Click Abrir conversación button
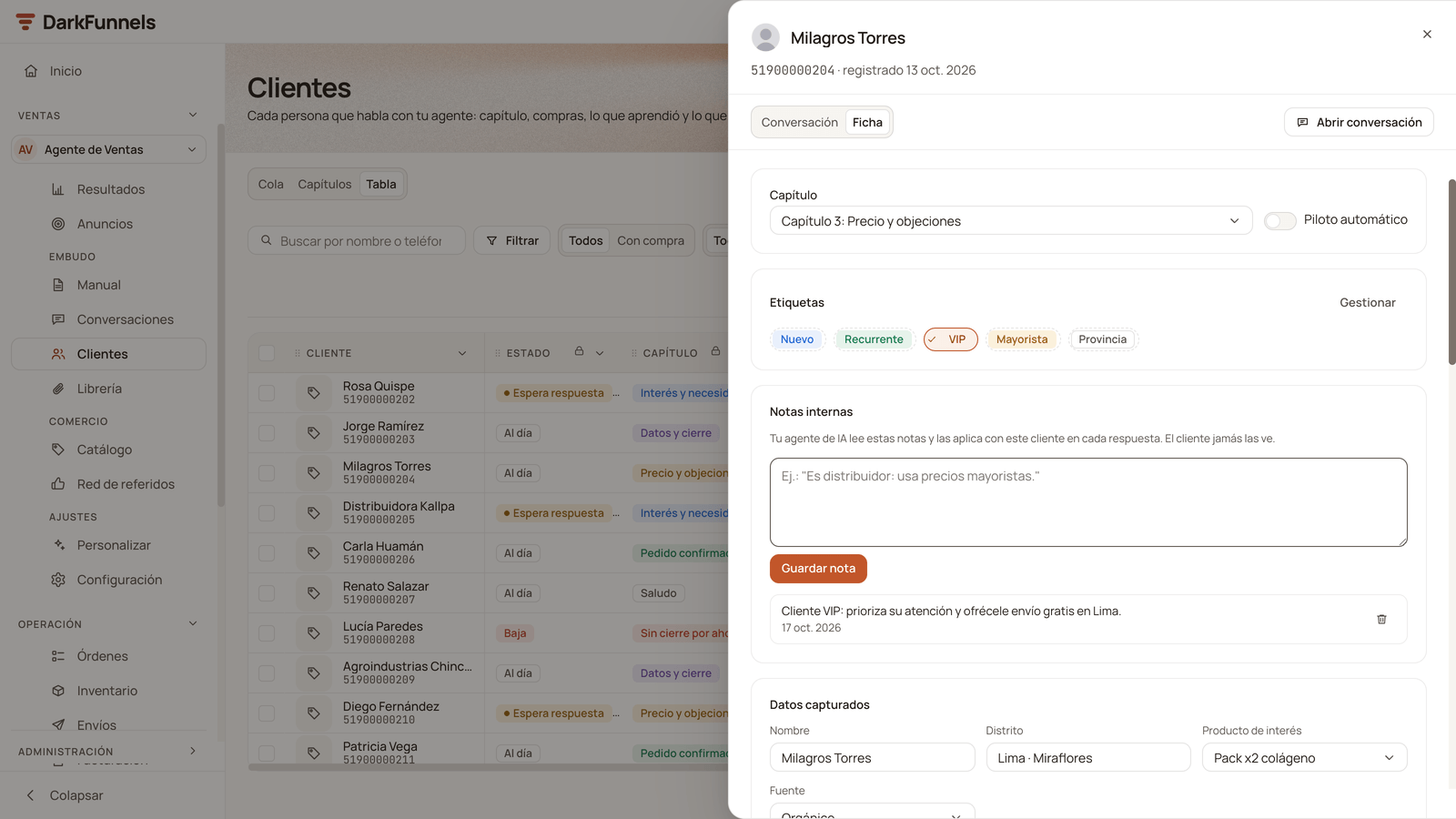Viewport: 1456px width, 819px height. click(x=1359, y=123)
